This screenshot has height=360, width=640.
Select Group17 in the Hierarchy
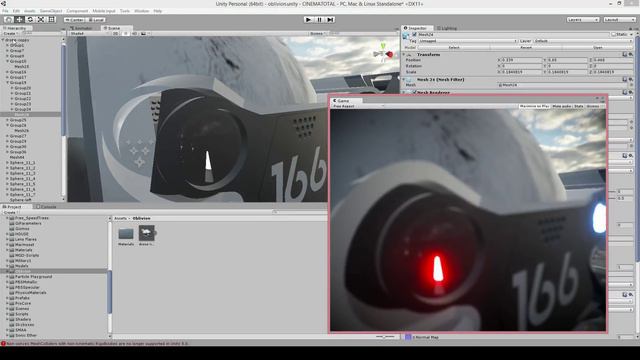click(x=18, y=77)
